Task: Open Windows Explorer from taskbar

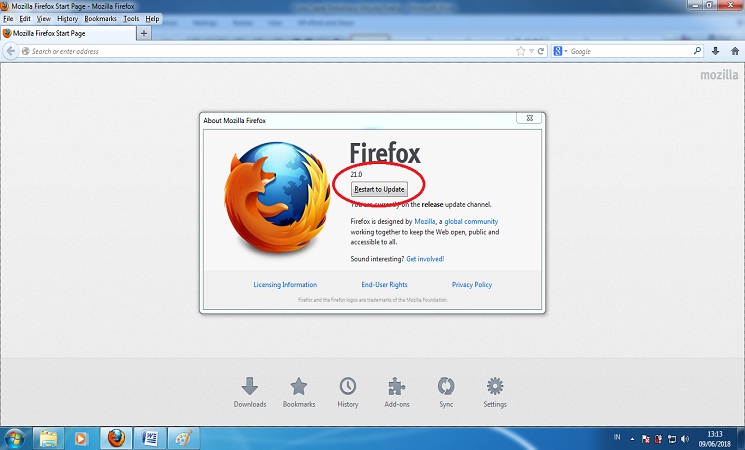Action: tap(48, 438)
